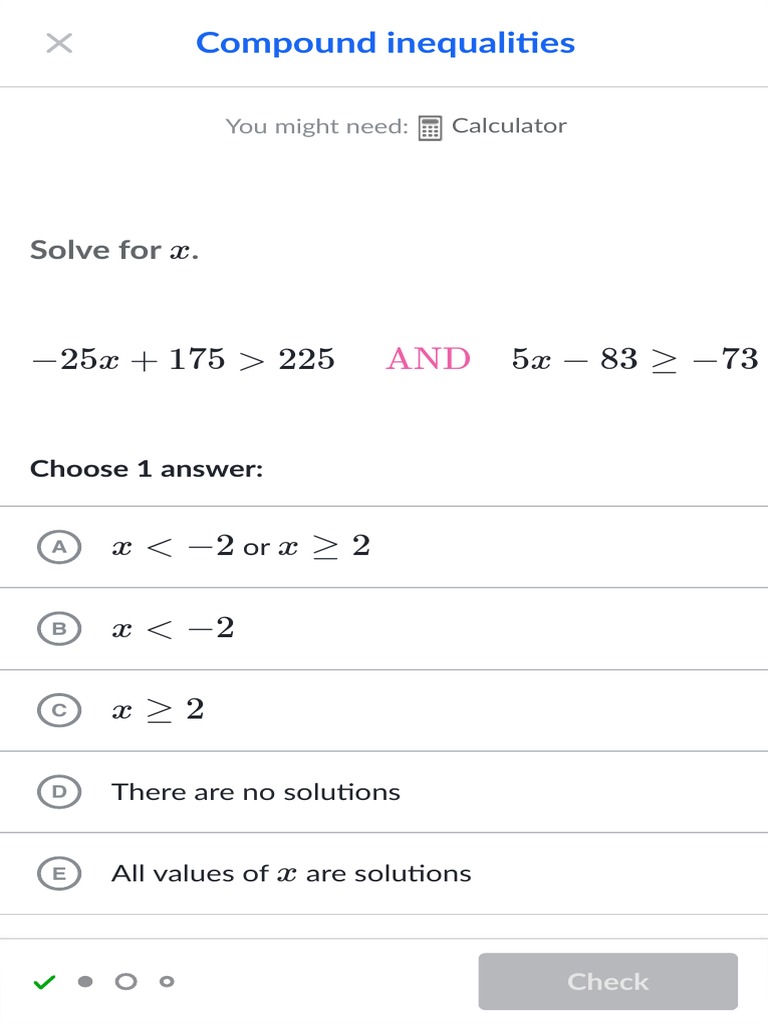Open the Calculator icon
This screenshot has height=1024, width=768.
[430, 128]
